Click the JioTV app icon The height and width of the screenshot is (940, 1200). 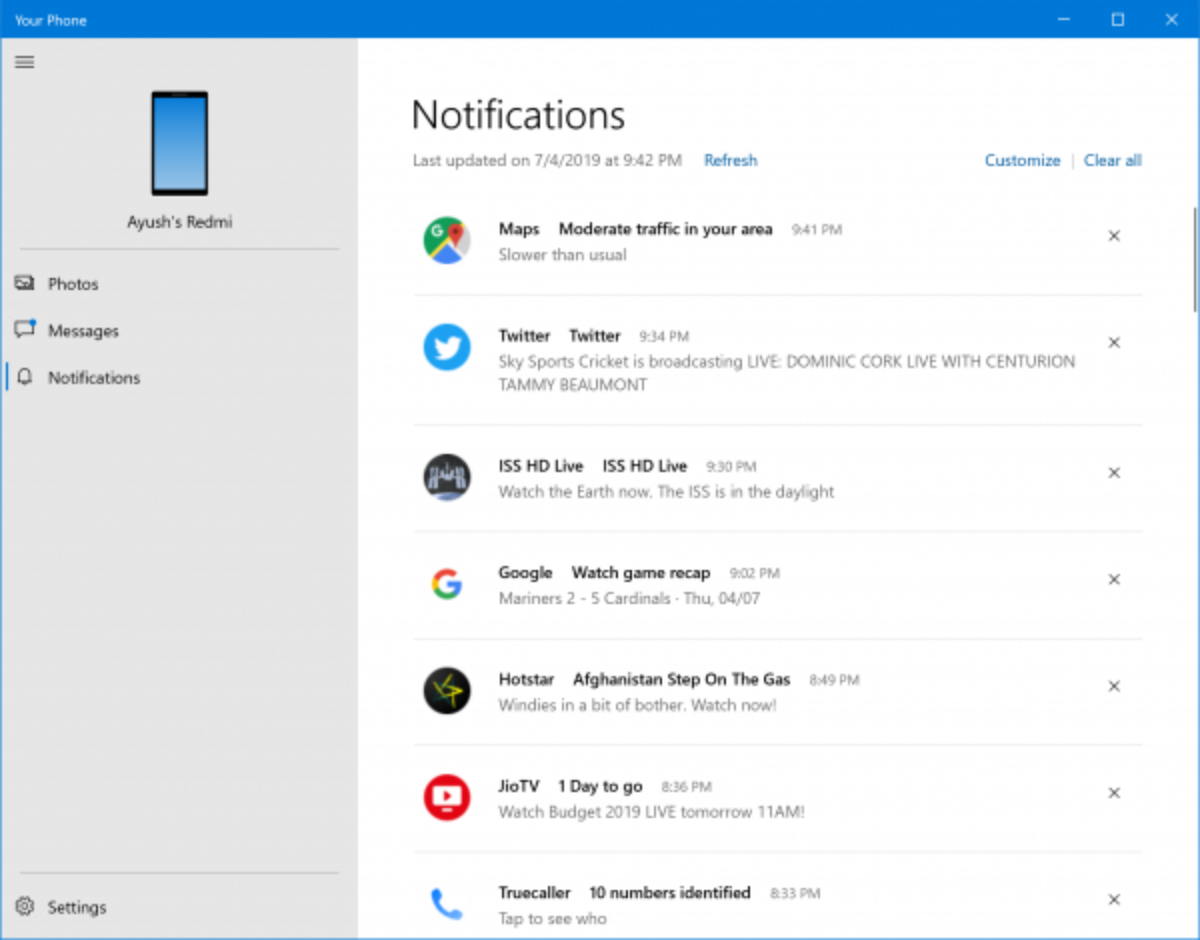pos(447,797)
